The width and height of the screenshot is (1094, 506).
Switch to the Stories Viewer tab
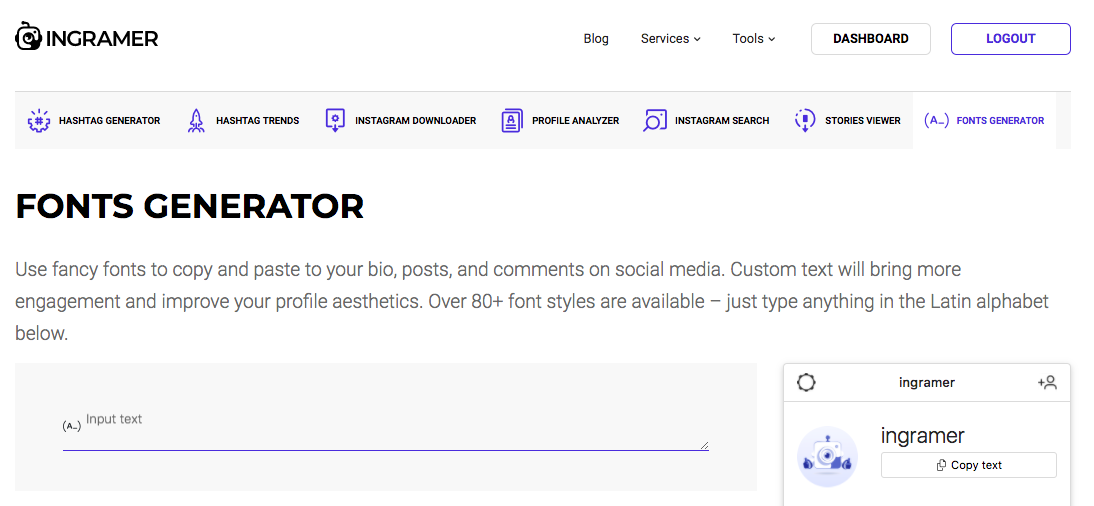tap(847, 120)
